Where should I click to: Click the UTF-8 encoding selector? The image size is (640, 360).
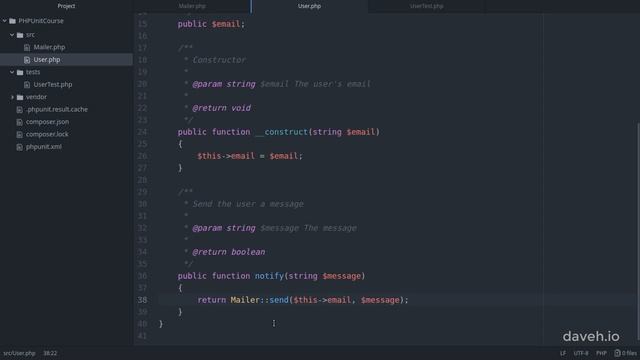(x=581, y=353)
